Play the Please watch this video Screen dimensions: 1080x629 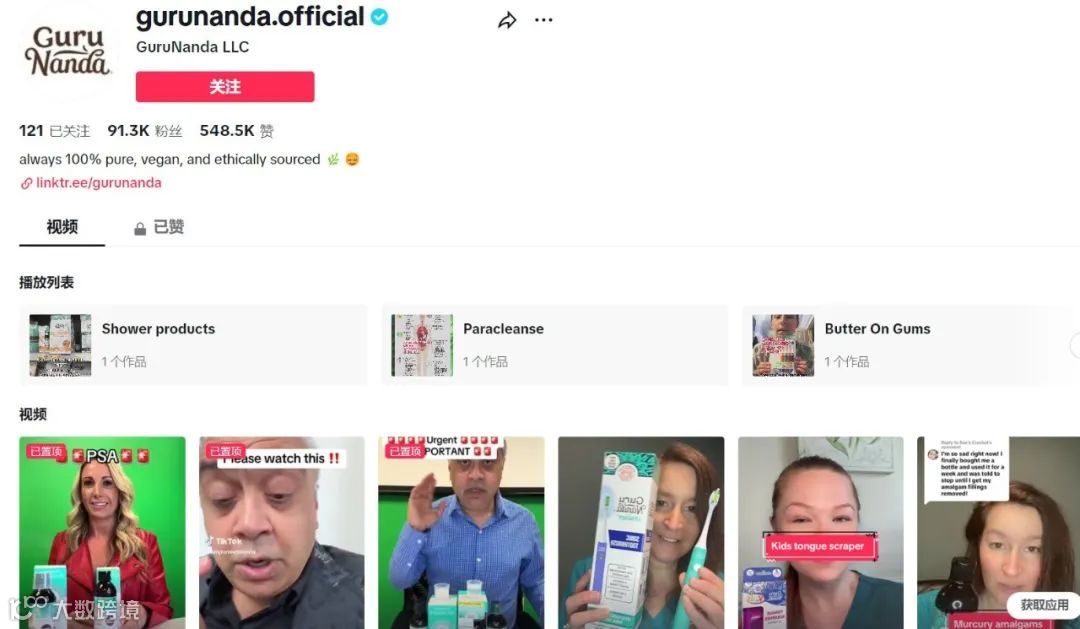point(282,533)
